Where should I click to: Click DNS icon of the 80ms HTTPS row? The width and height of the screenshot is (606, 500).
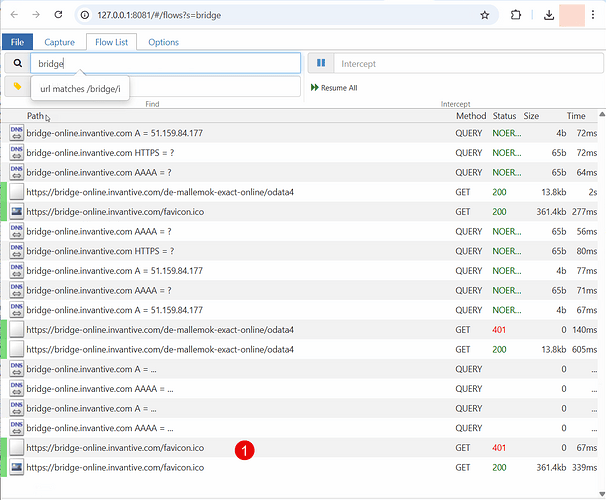(17, 251)
